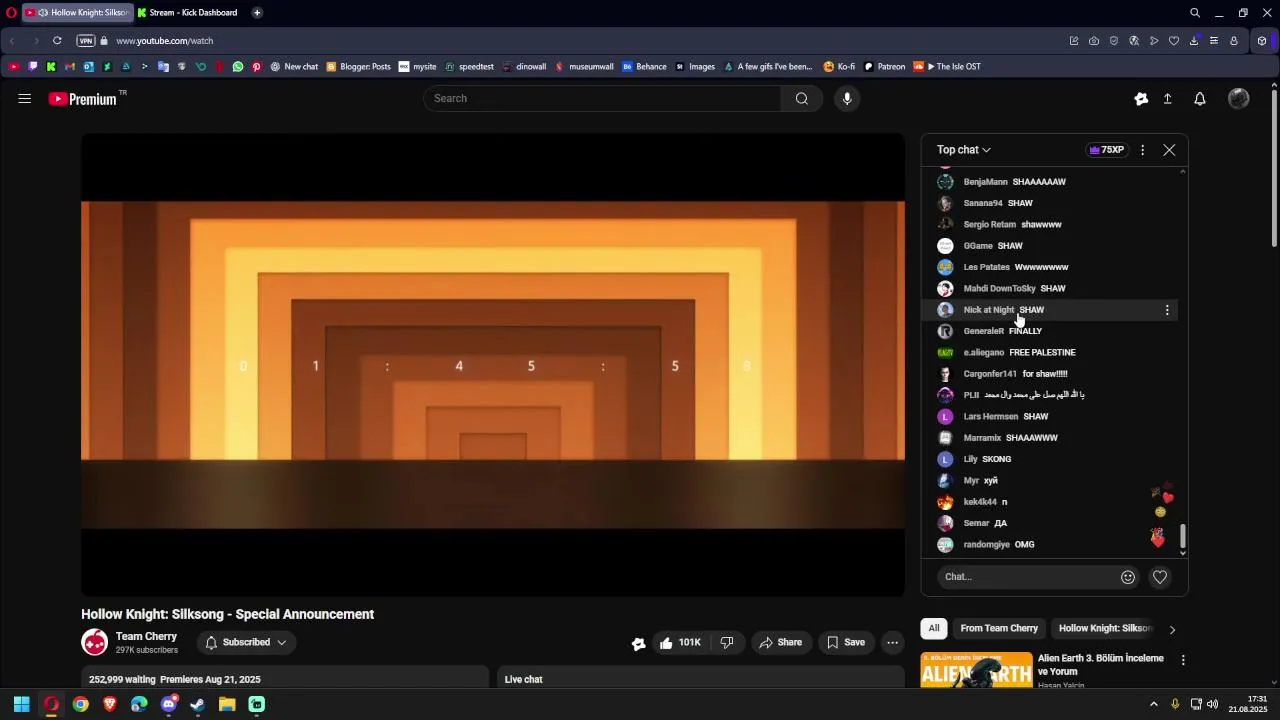Expand the Subscribed notification dropdown
Viewport: 1280px width, 720px height.
coord(247,643)
